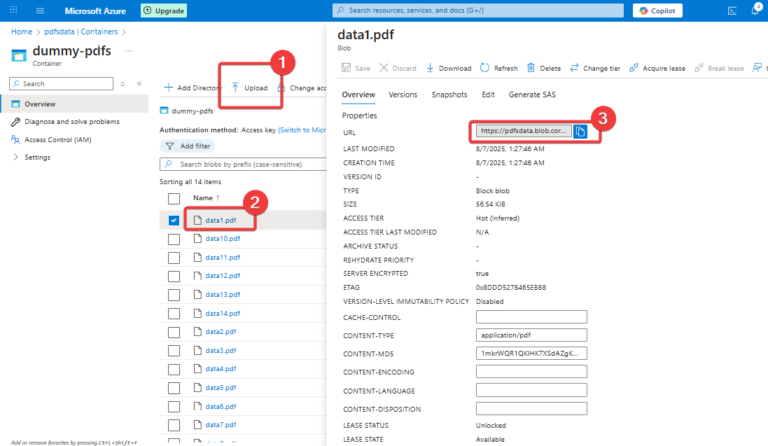The width and height of the screenshot is (768, 446).
Task: Open the Azure portal waffle menu icon
Action: (14, 10)
